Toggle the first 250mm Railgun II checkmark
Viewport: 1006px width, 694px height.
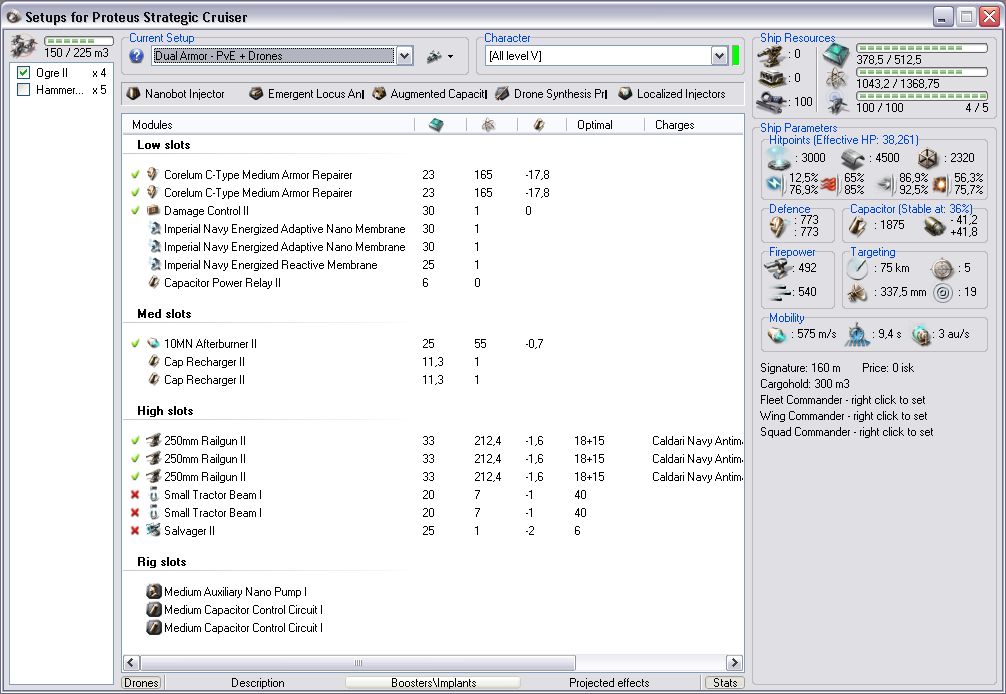click(135, 441)
